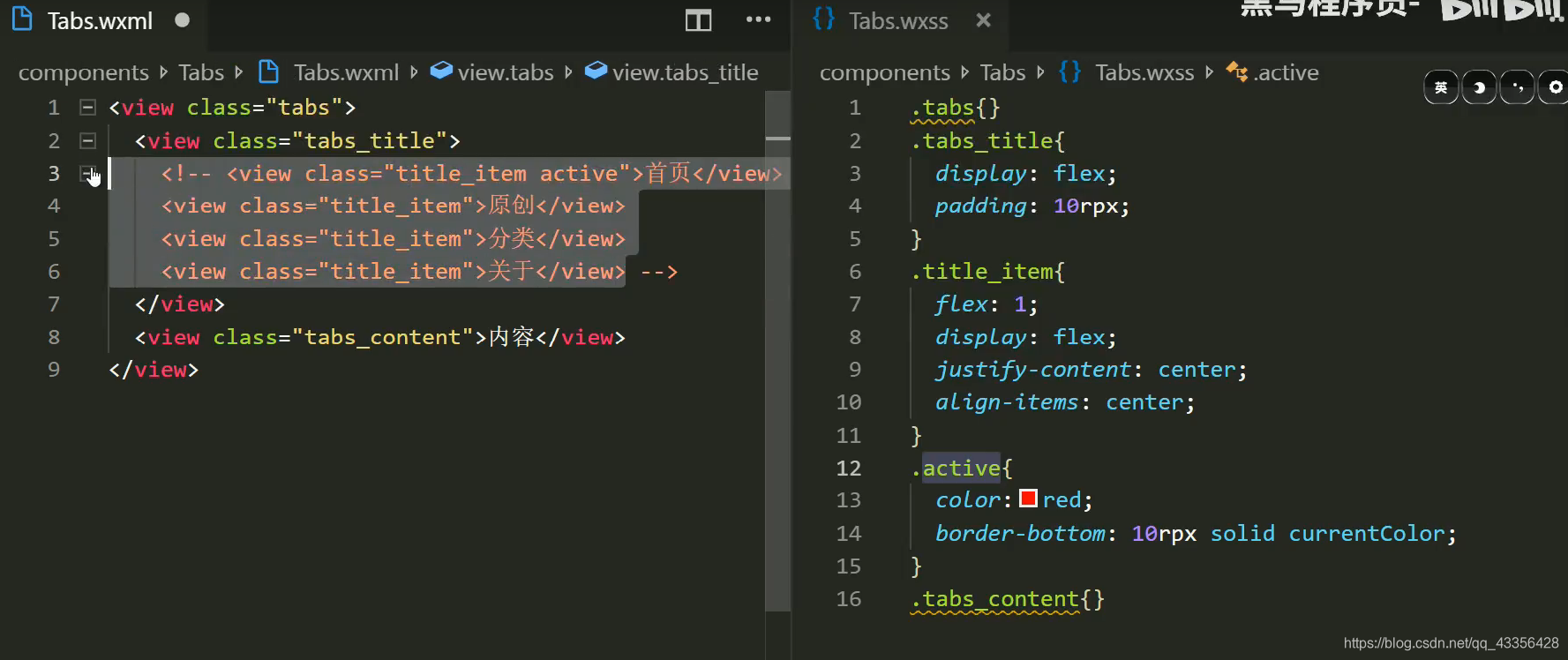Screen dimensions: 1568x660
Task: Click the closing </view> on wxml line 9
Action: tap(154, 370)
